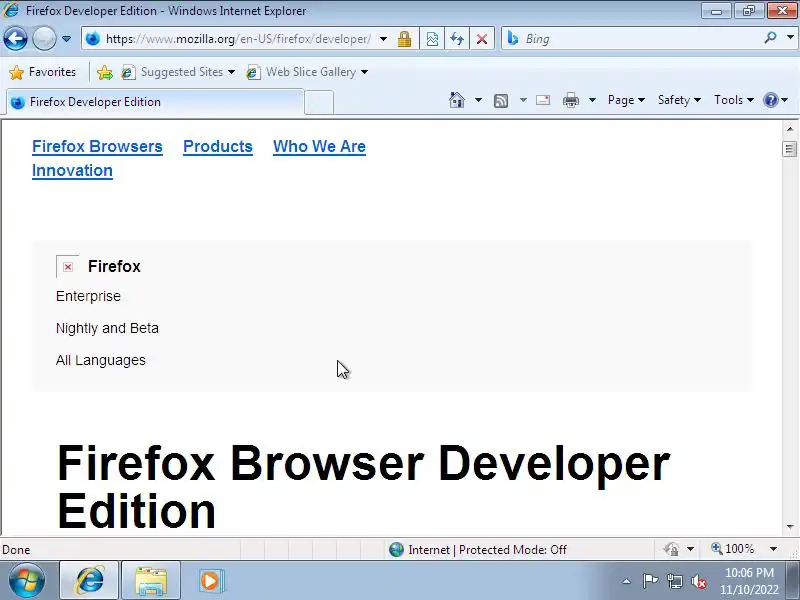The image size is (800, 600).
Task: Click Internet Explorer taskbar icon
Action: (90, 581)
